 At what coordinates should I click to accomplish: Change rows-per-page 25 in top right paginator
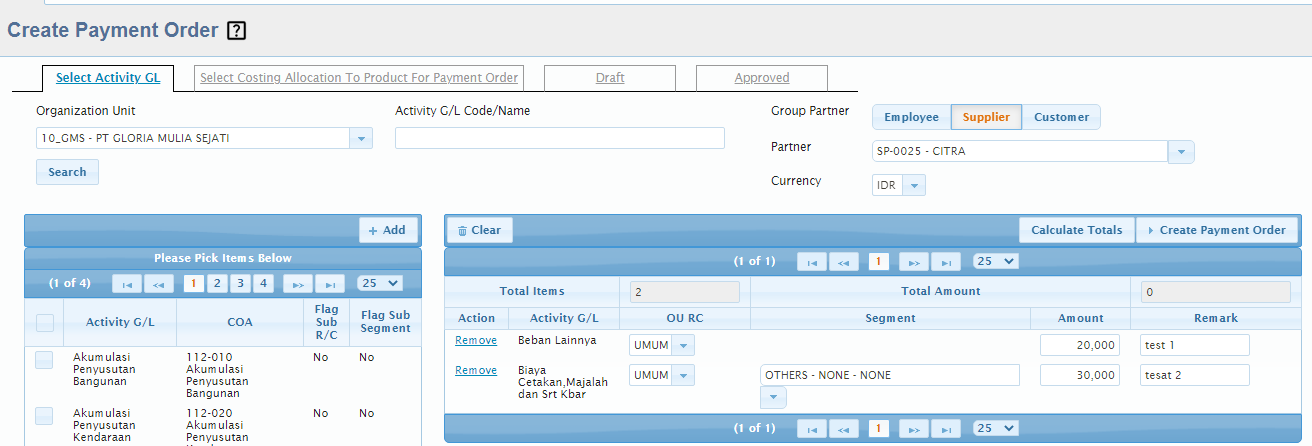[x=995, y=261]
